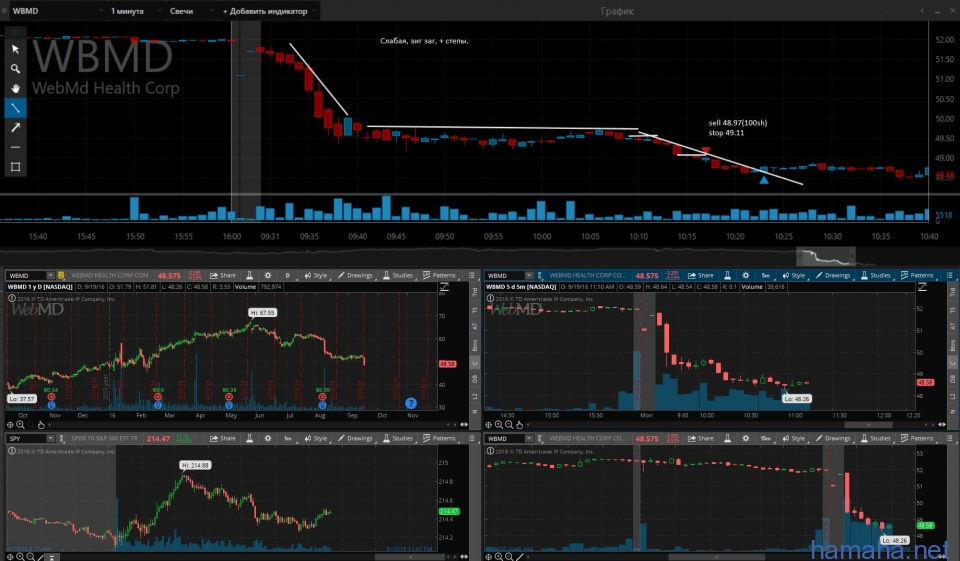Share the SPY chart
This screenshot has width=960, height=561.
tap(223, 439)
